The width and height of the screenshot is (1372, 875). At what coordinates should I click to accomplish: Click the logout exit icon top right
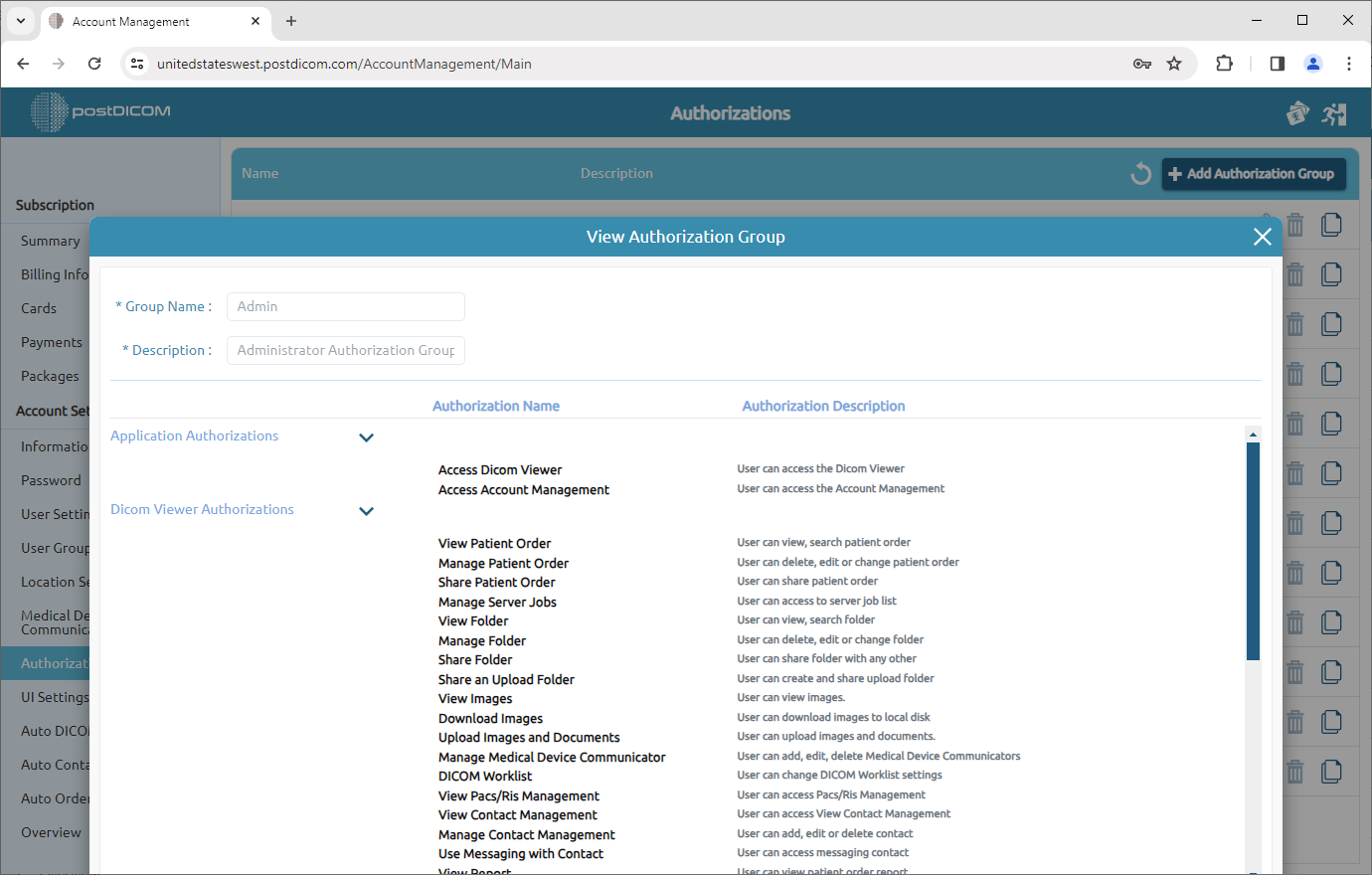coord(1334,112)
